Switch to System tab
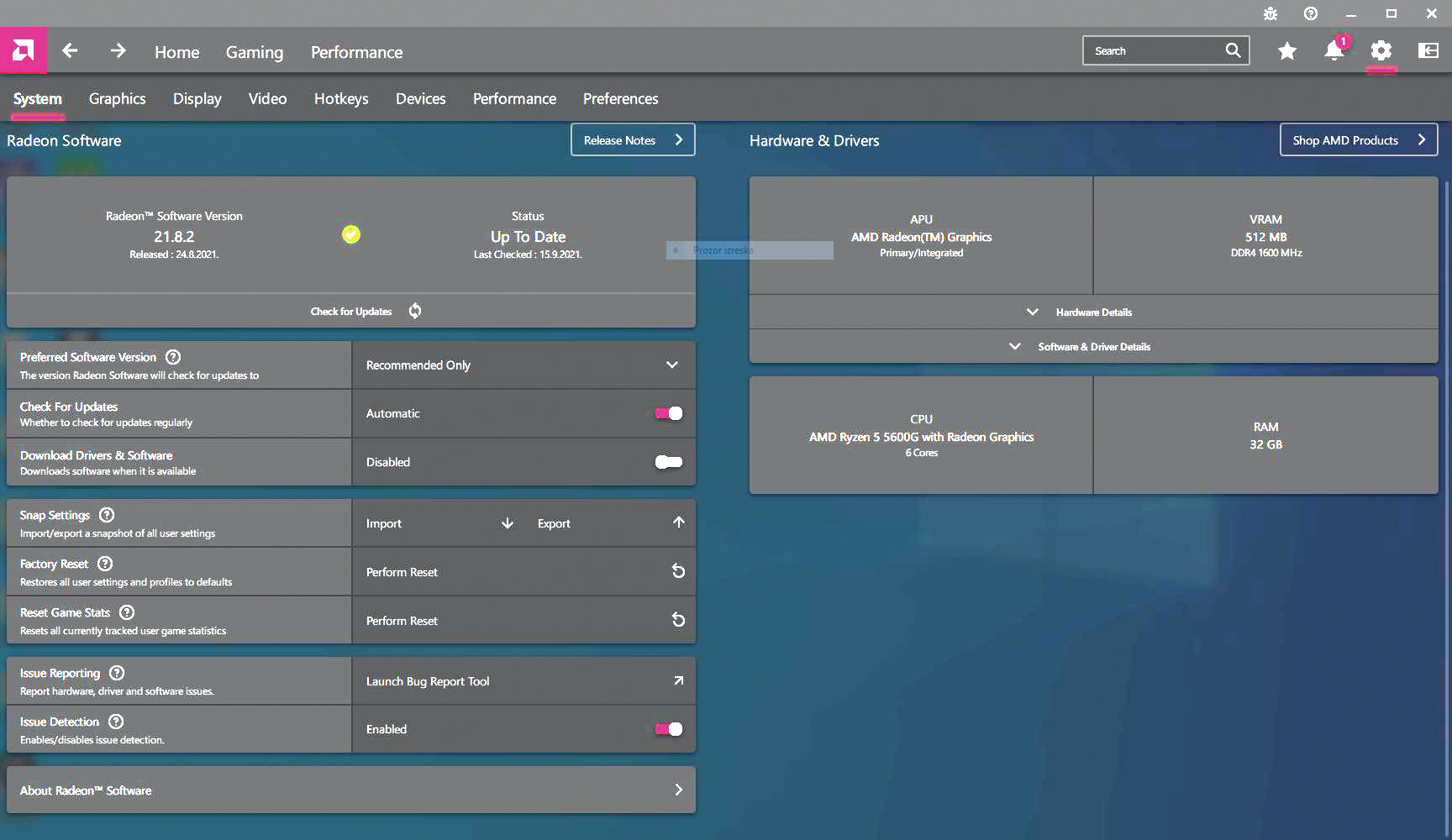 click(x=37, y=99)
